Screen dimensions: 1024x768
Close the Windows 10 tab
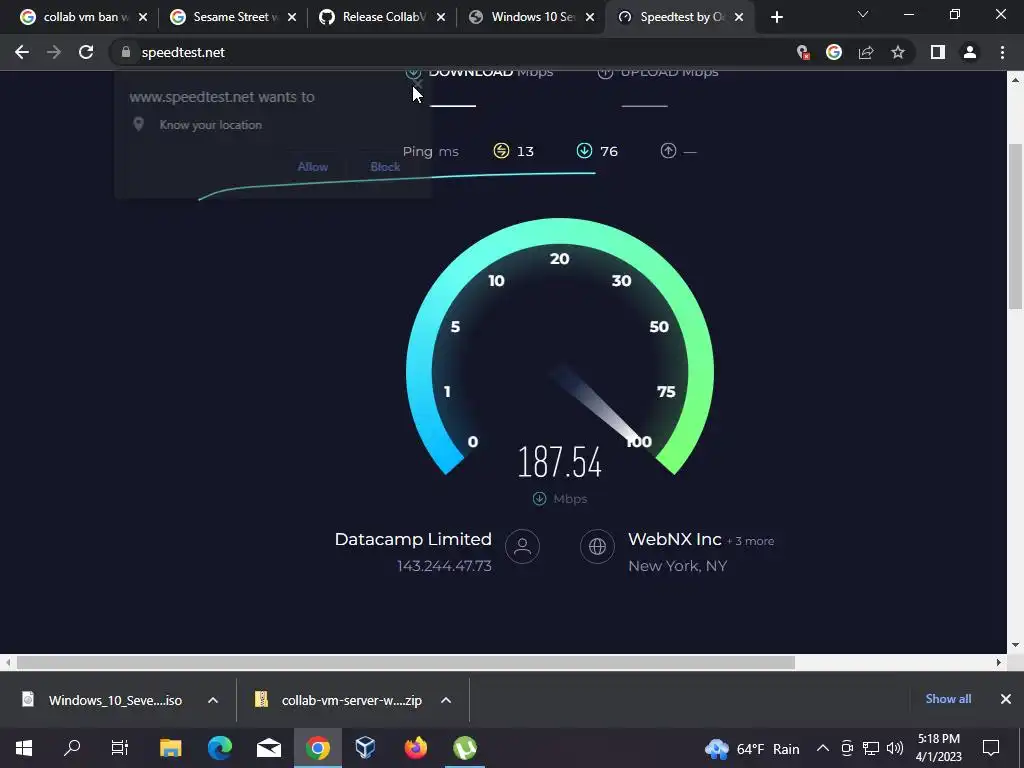(590, 18)
